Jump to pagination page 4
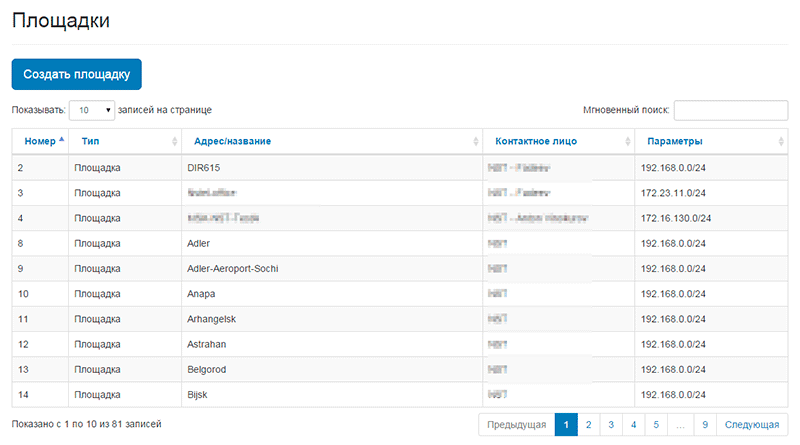 click(634, 425)
